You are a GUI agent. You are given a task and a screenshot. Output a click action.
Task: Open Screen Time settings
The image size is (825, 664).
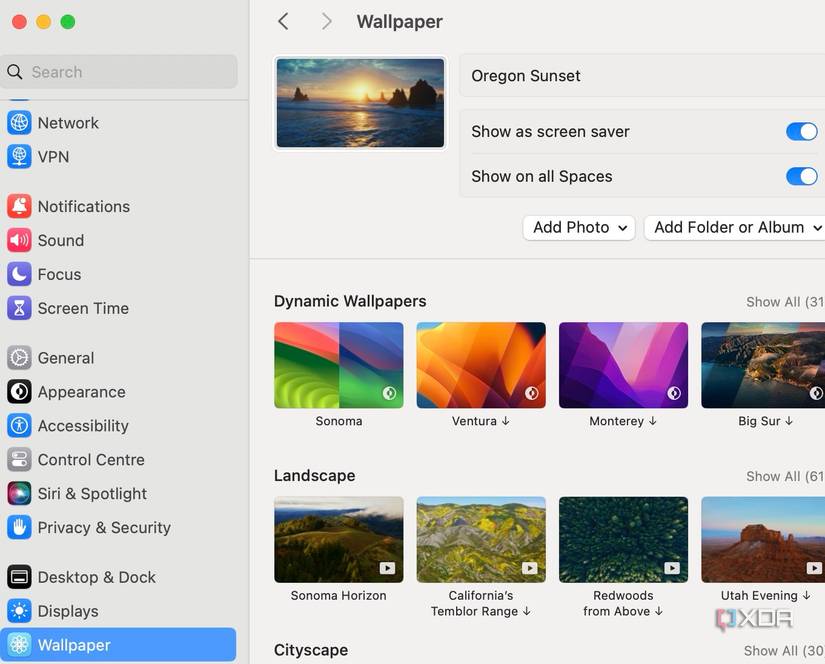pyautogui.click(x=83, y=308)
